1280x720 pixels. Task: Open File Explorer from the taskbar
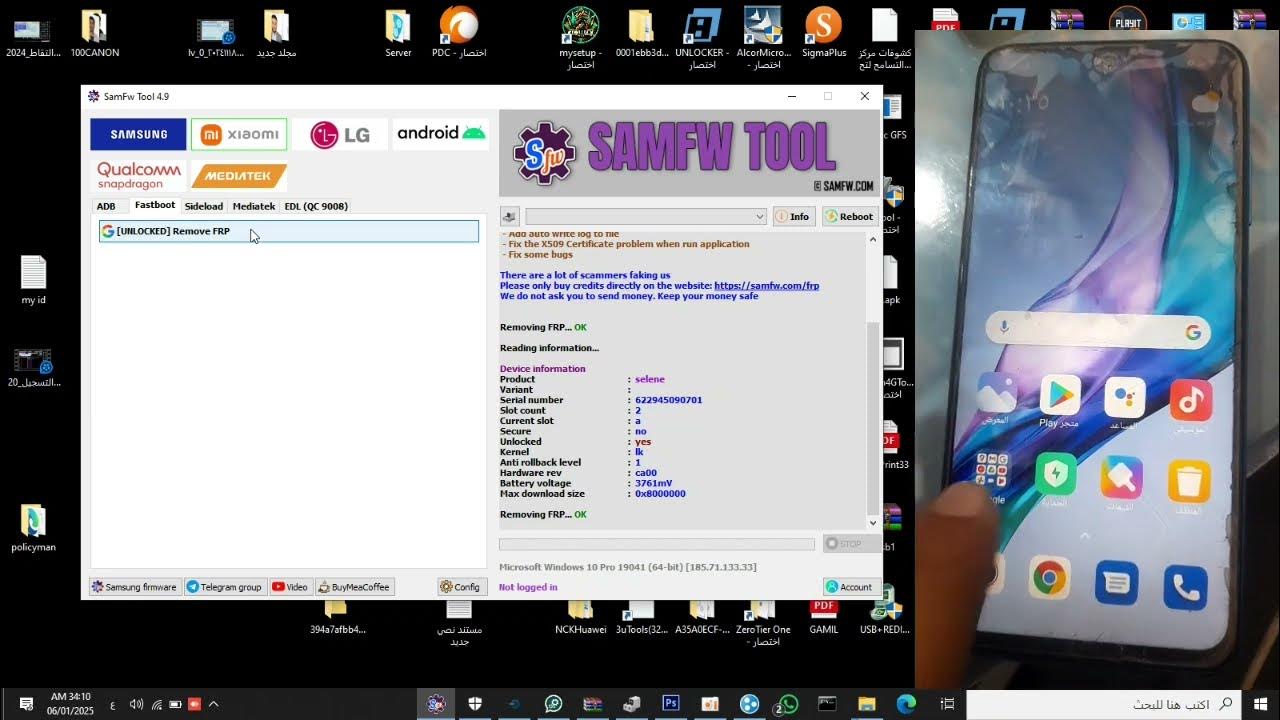866,704
